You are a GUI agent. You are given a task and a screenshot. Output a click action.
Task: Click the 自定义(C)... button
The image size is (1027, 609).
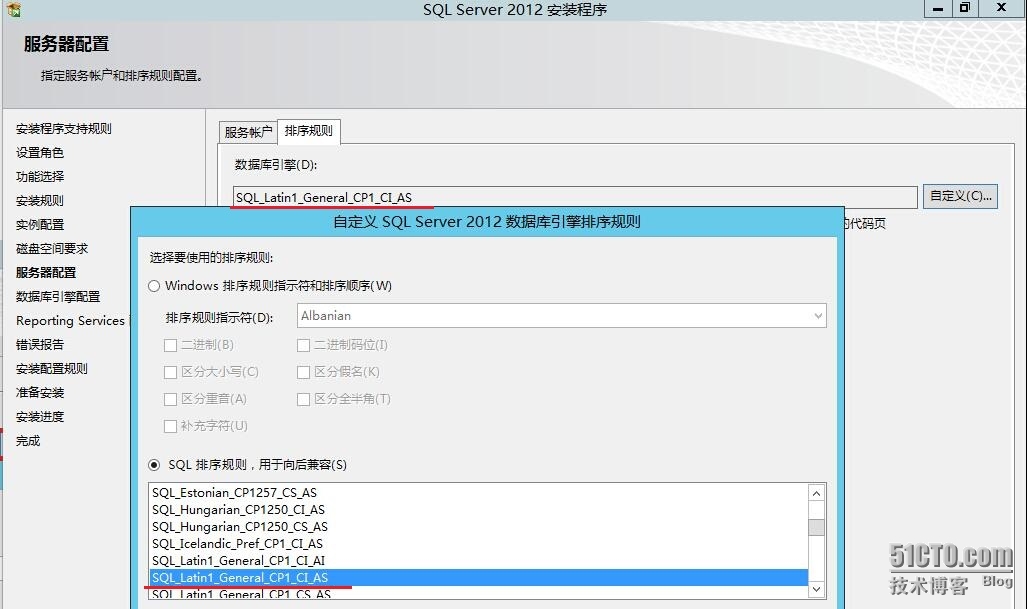coord(960,196)
